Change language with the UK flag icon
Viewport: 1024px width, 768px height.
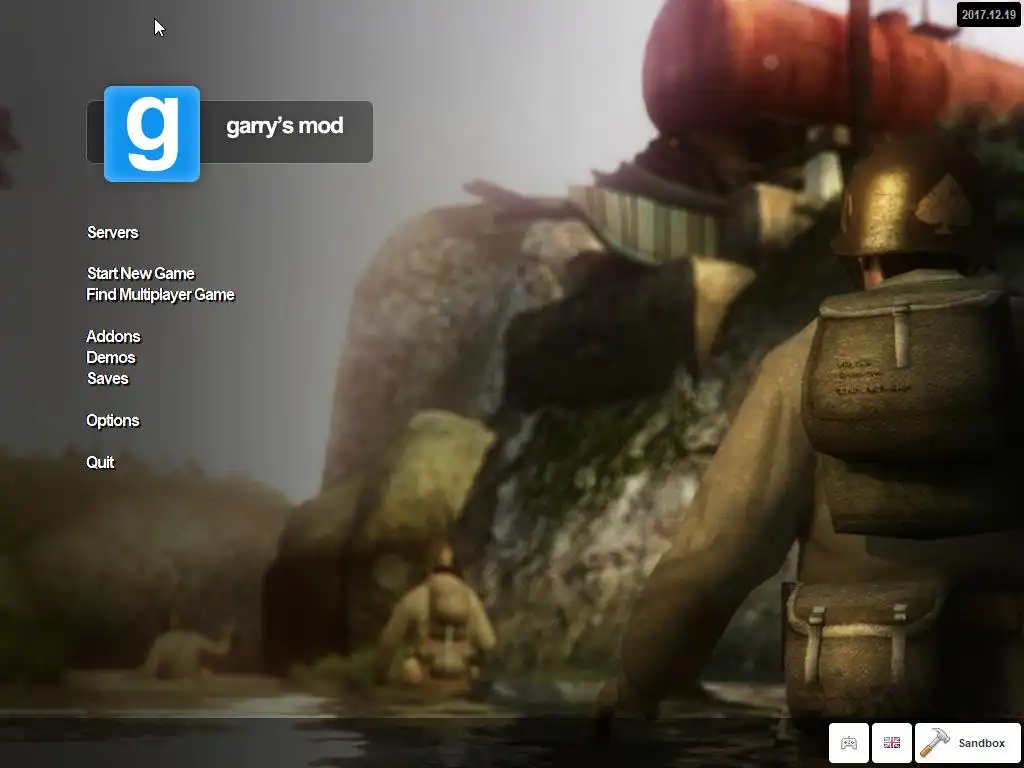pos(891,743)
